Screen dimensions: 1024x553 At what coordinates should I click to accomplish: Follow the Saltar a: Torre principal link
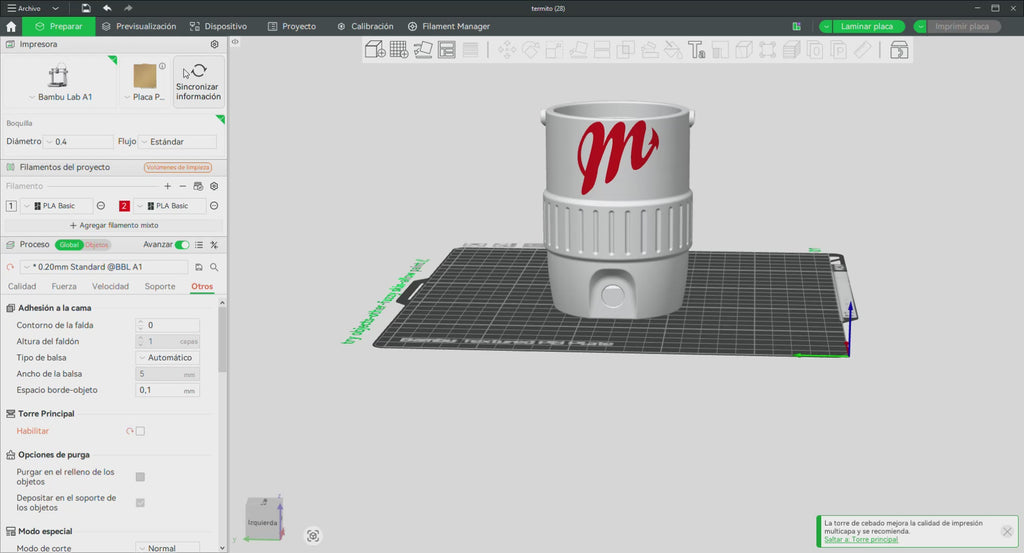click(861, 539)
